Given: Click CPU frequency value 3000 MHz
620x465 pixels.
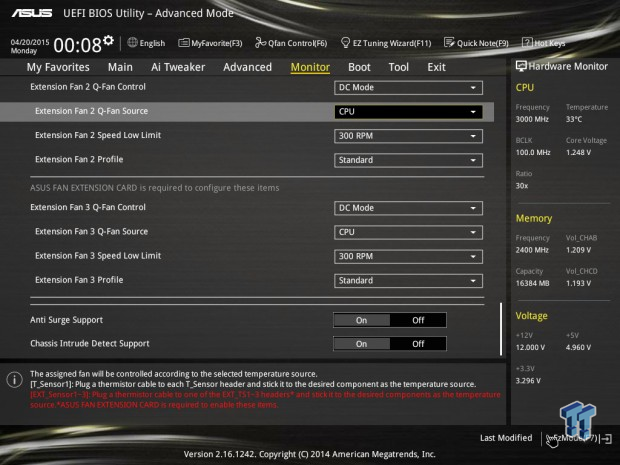Looking at the screenshot, I should point(532,119).
